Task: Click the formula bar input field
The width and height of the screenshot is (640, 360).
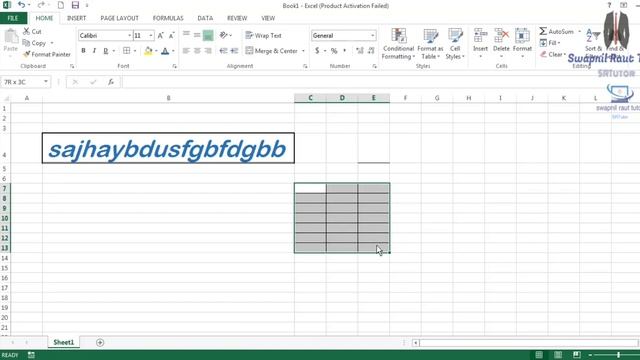Action: 380,82
